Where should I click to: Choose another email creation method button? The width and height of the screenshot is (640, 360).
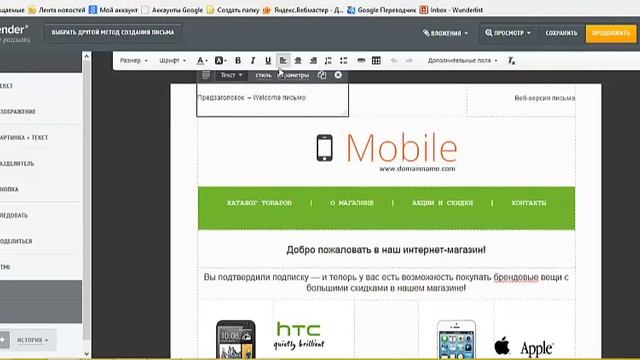pyautogui.click(x=113, y=32)
